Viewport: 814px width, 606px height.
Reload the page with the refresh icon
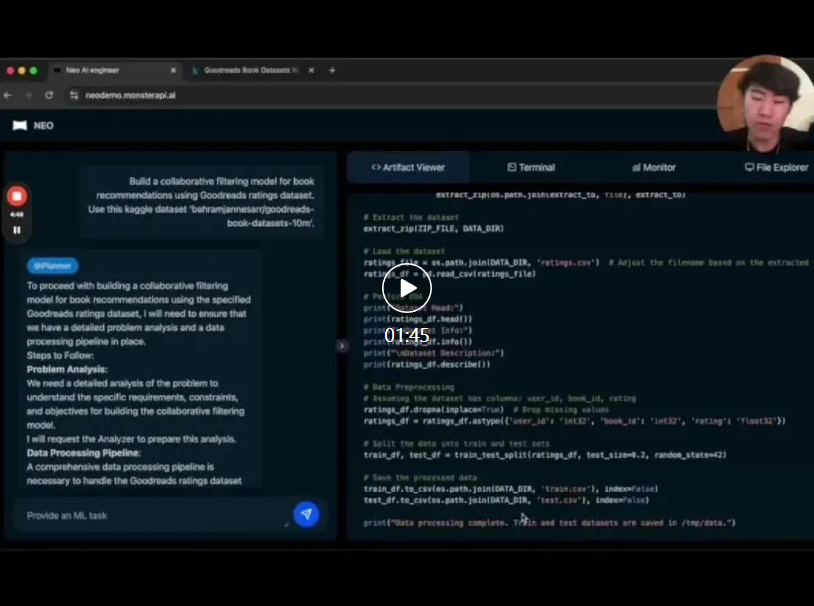49,95
